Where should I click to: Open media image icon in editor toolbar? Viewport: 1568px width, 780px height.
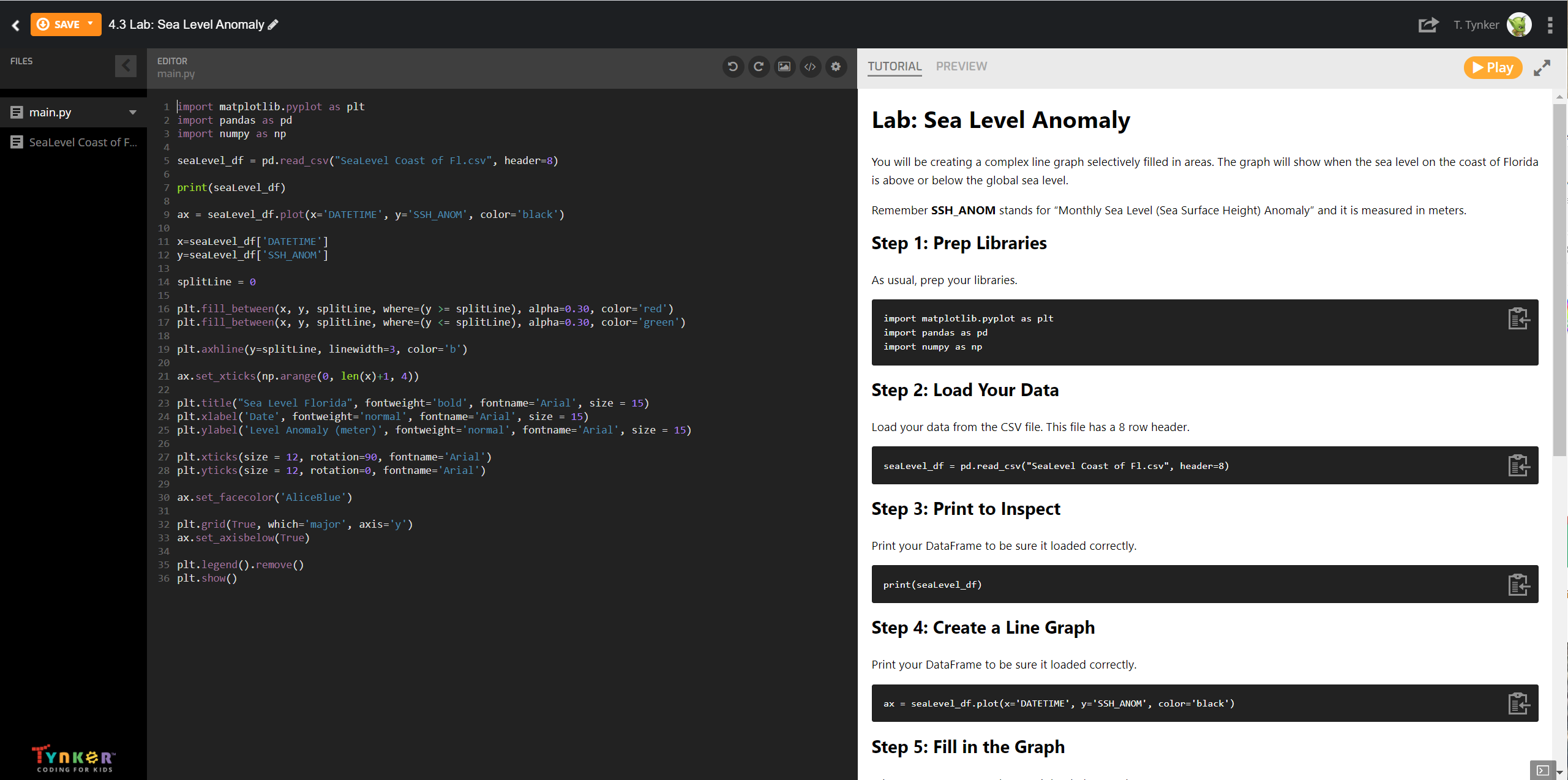tap(784, 67)
